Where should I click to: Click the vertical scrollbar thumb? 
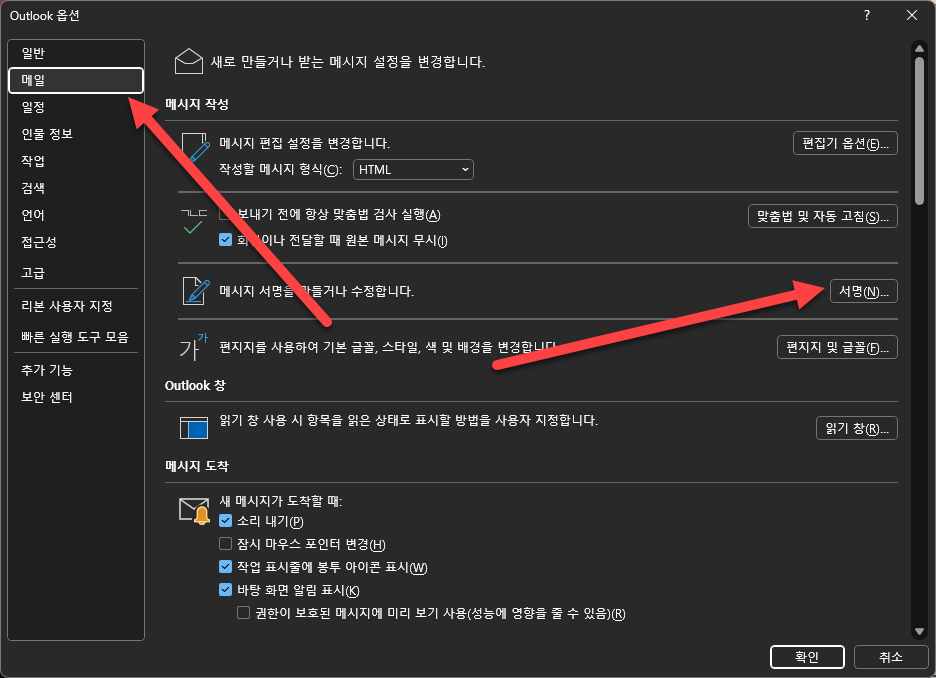(x=919, y=131)
